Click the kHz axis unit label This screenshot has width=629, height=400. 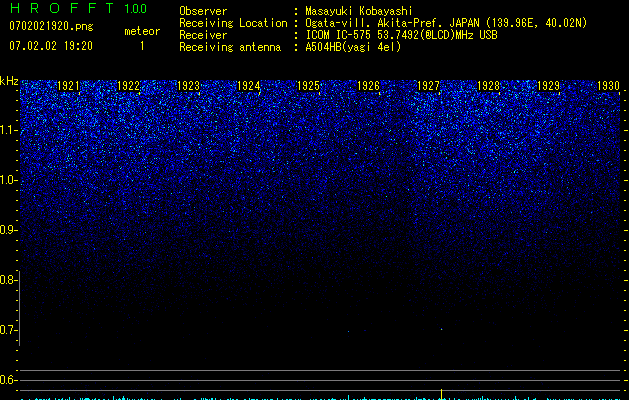pos(9,81)
